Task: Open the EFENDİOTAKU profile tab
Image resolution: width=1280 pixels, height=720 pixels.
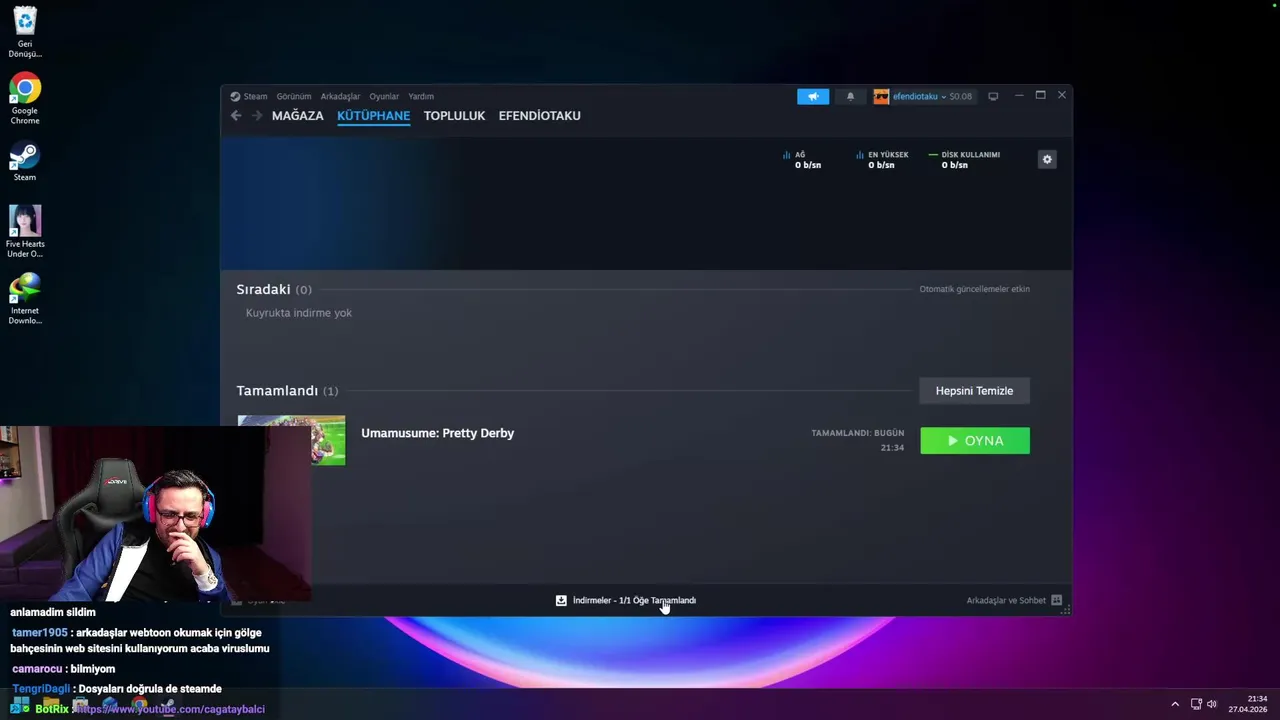Action: (540, 116)
